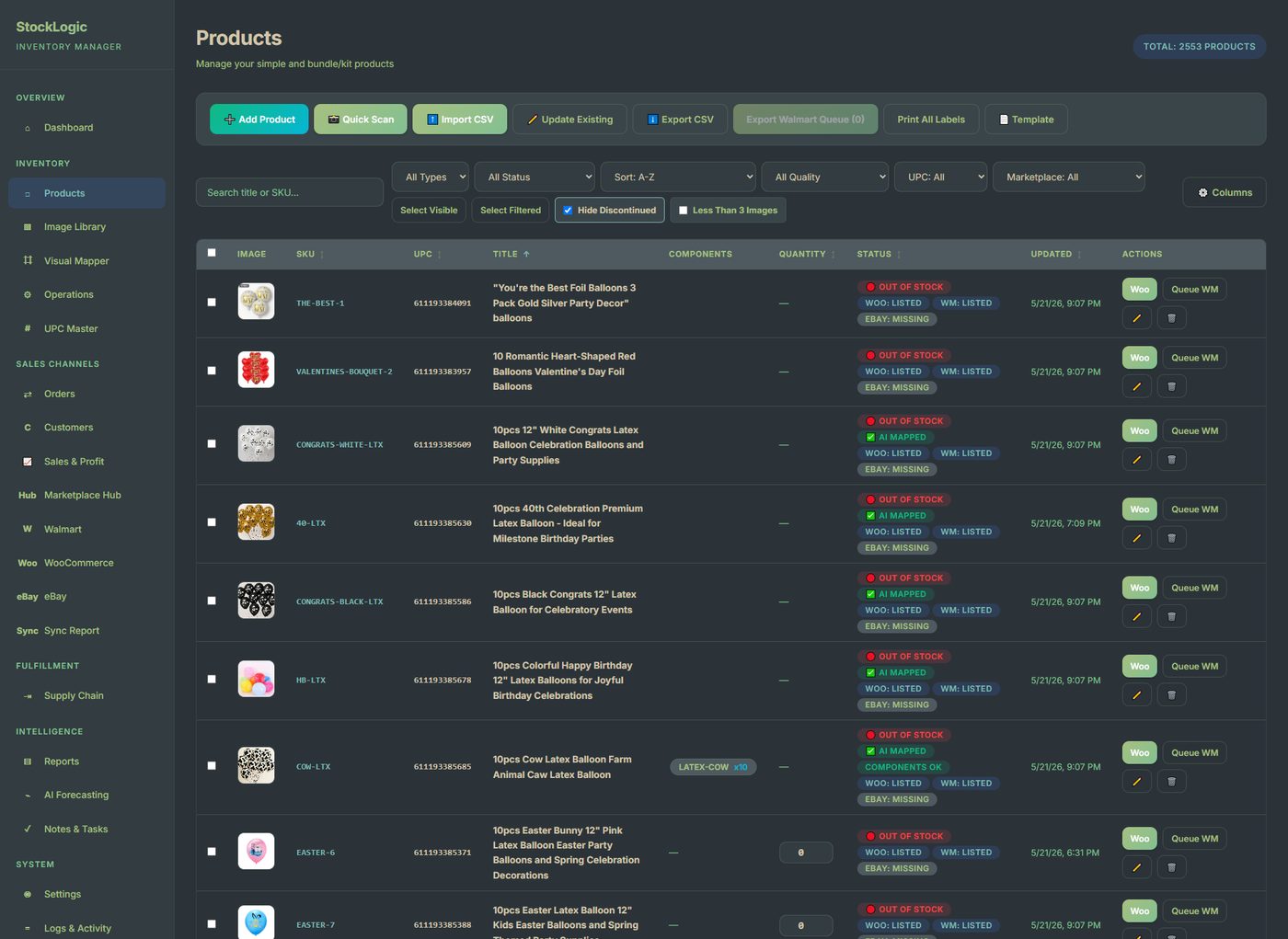This screenshot has height=939, width=1288.
Task: Click the STATUS column sort icon
Action: [899, 255]
